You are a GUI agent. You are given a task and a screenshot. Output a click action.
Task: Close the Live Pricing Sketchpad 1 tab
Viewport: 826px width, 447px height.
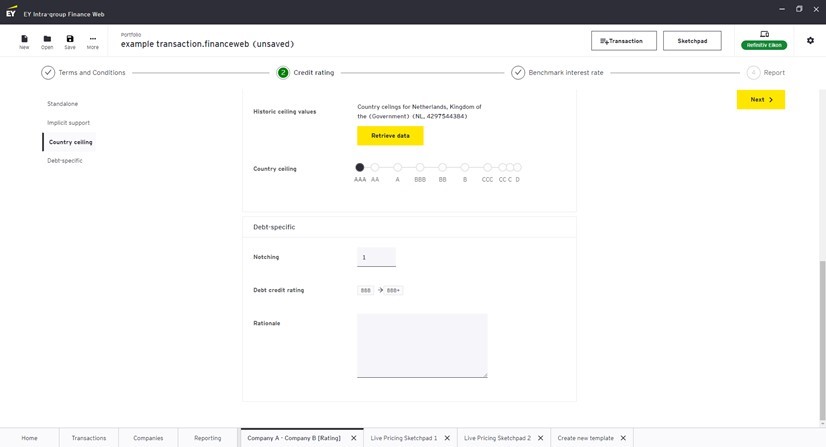click(x=446, y=438)
